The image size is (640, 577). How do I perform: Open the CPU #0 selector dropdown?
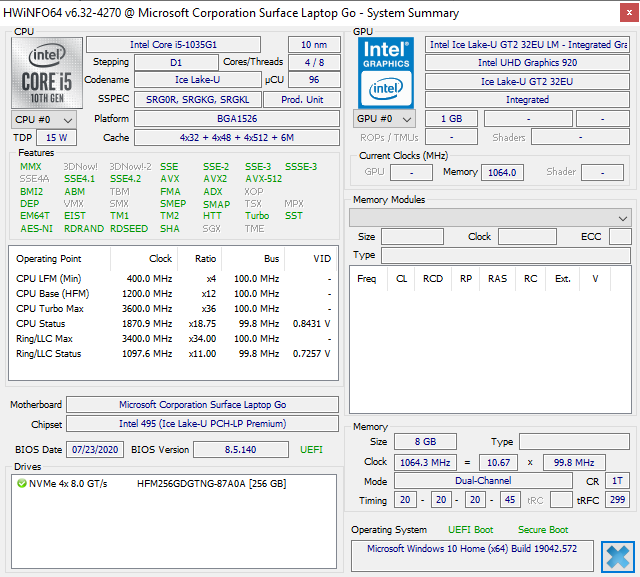click(44, 120)
